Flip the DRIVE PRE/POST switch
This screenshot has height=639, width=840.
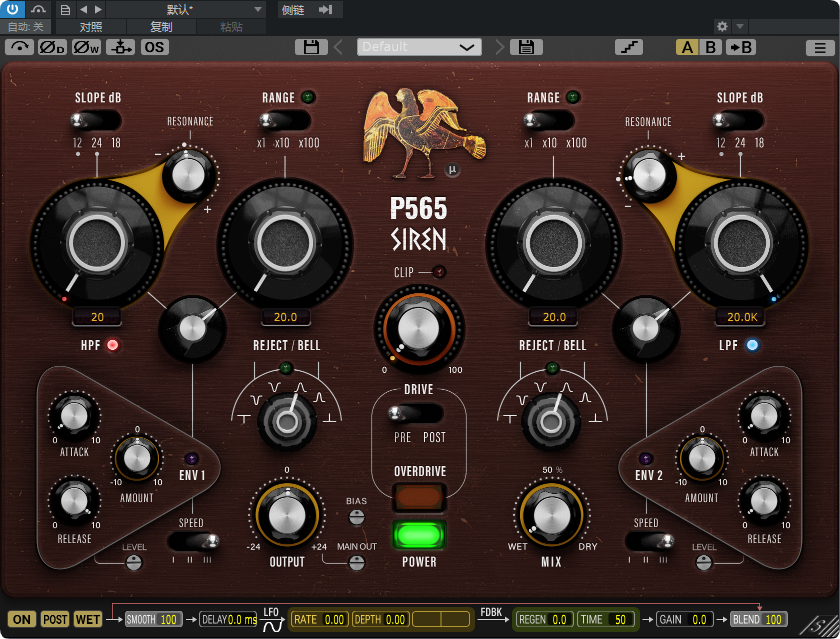[x=415, y=414]
